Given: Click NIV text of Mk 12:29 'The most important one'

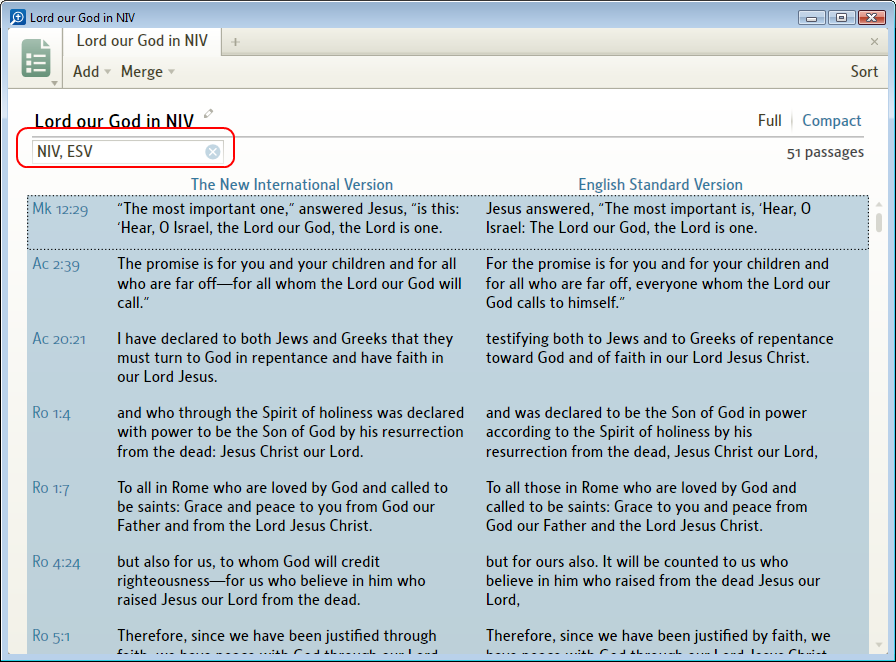Looking at the screenshot, I should pyautogui.click(x=288, y=218).
